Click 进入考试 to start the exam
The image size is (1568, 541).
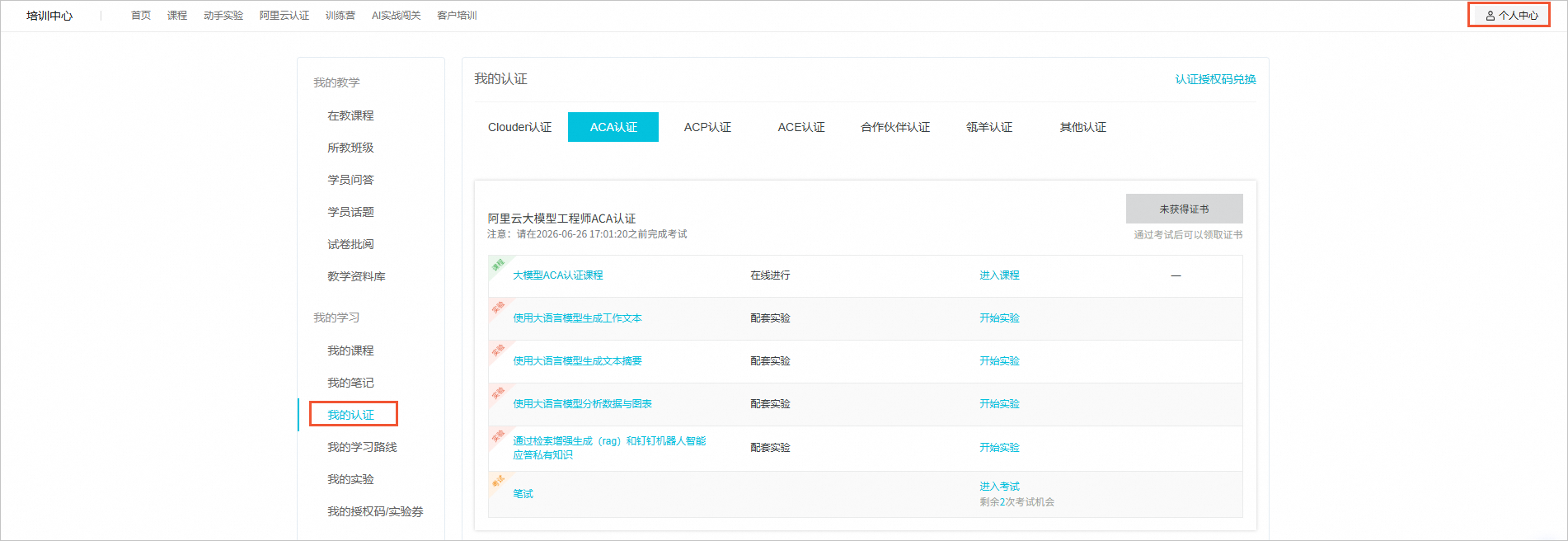click(999, 487)
